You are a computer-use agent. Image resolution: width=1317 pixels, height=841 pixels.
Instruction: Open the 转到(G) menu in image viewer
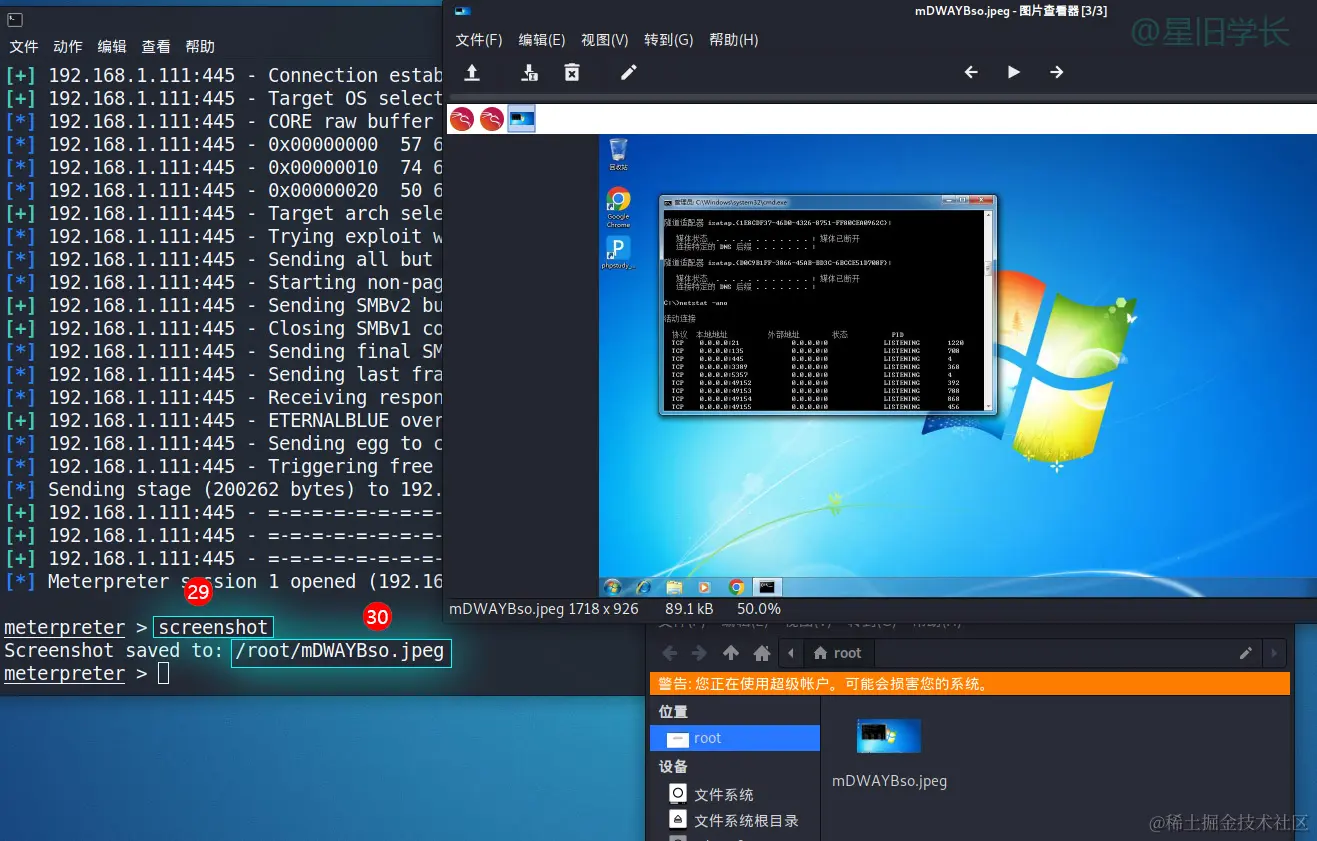click(x=669, y=40)
